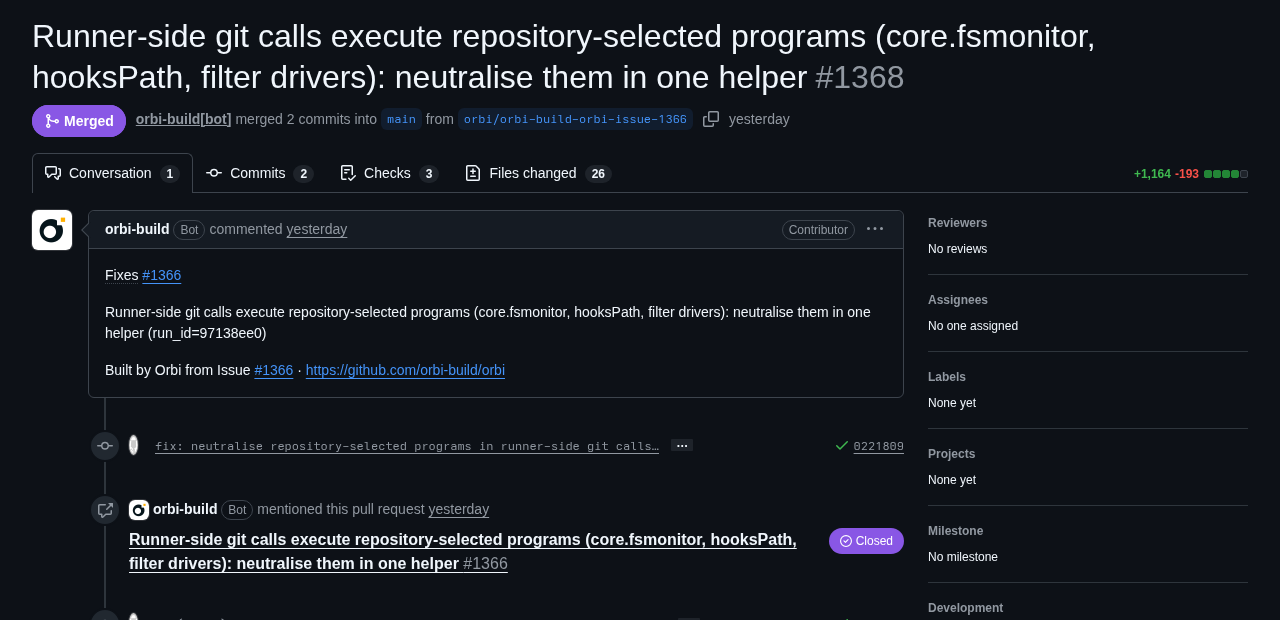The image size is (1280, 620).
Task: Open orbi-build name in comment header
Action: point(137,229)
